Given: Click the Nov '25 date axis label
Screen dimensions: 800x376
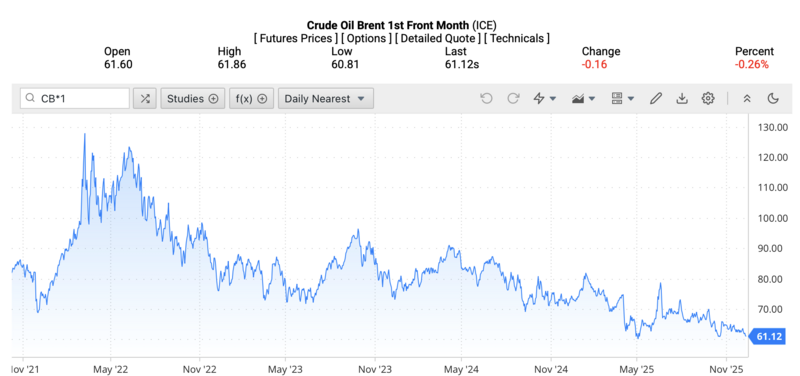Looking at the screenshot, I should 727,368.
